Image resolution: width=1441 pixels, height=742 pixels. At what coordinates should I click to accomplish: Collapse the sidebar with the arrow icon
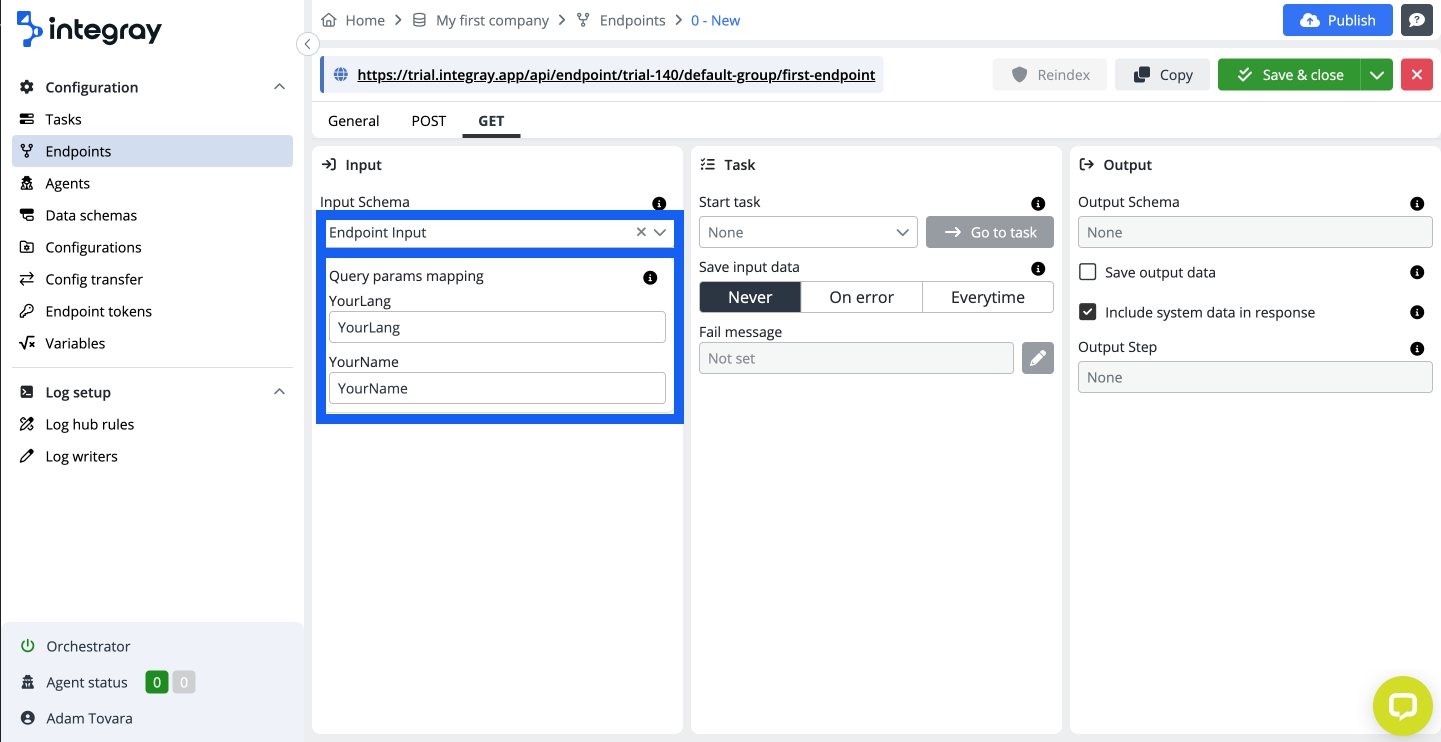pos(308,44)
